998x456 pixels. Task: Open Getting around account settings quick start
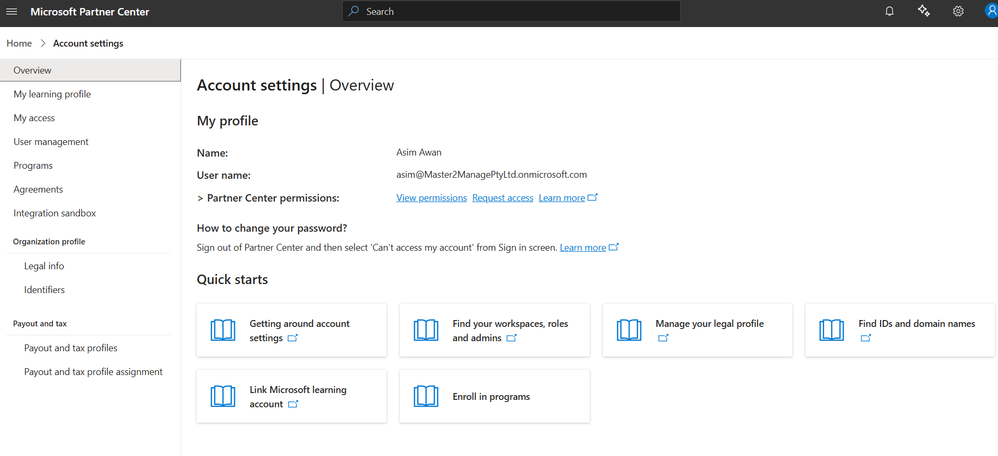click(292, 330)
